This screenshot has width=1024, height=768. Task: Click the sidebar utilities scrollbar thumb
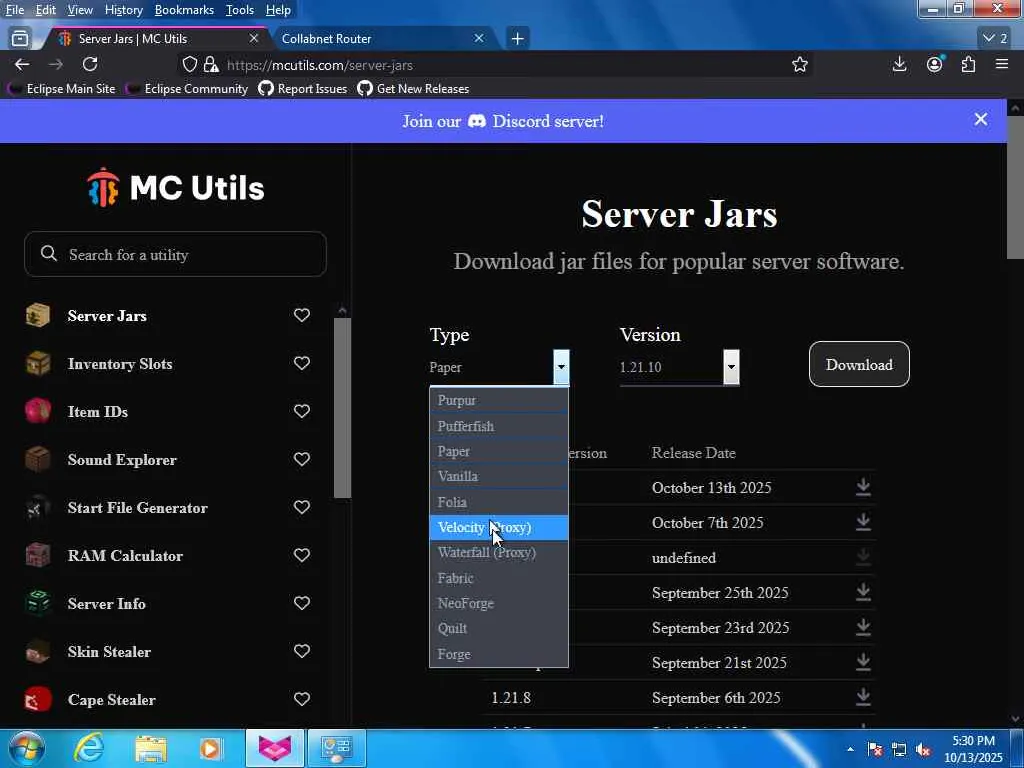pos(342,408)
